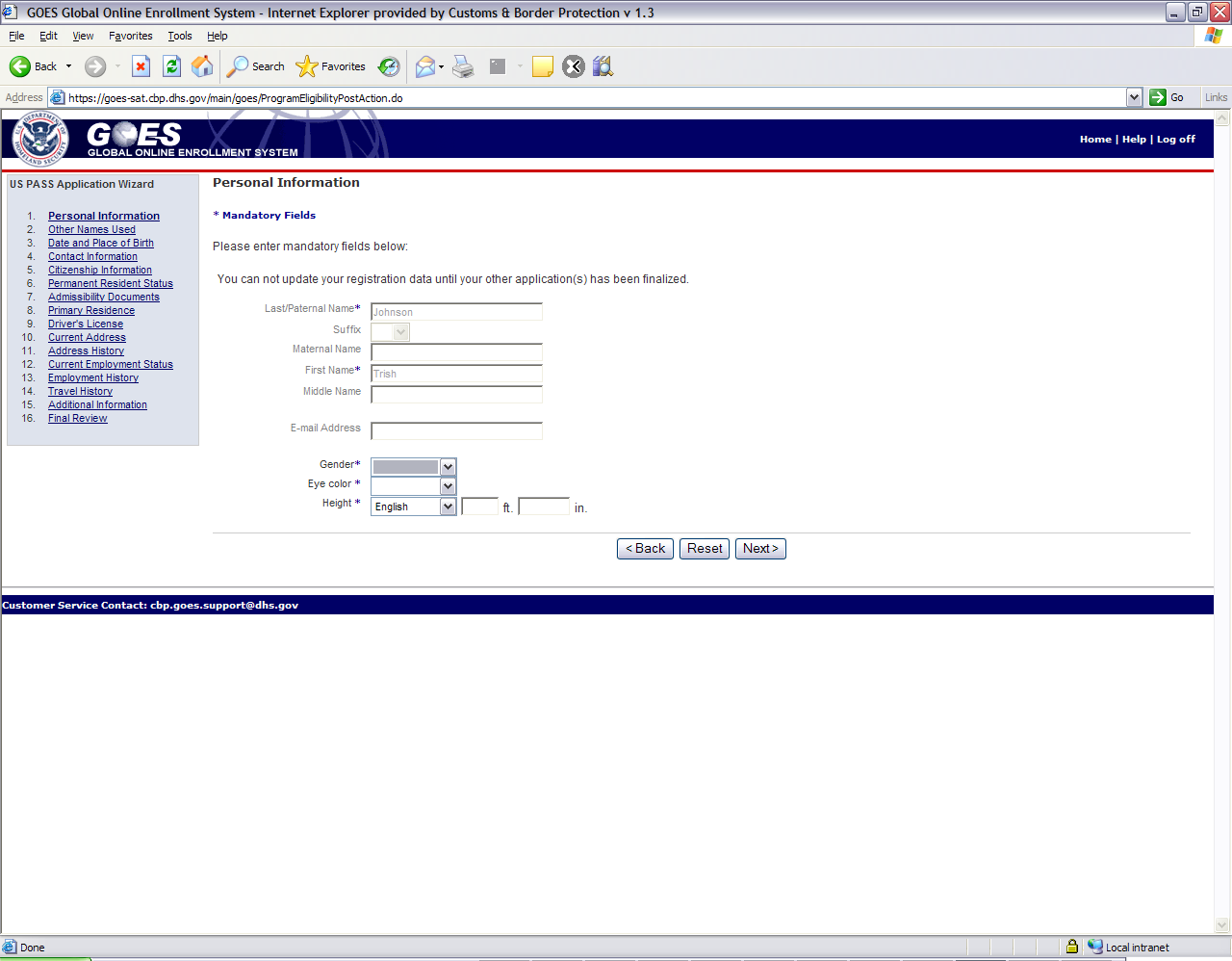Go to the browser Home page icon
This screenshot has height=961, width=1232.
pos(202,66)
